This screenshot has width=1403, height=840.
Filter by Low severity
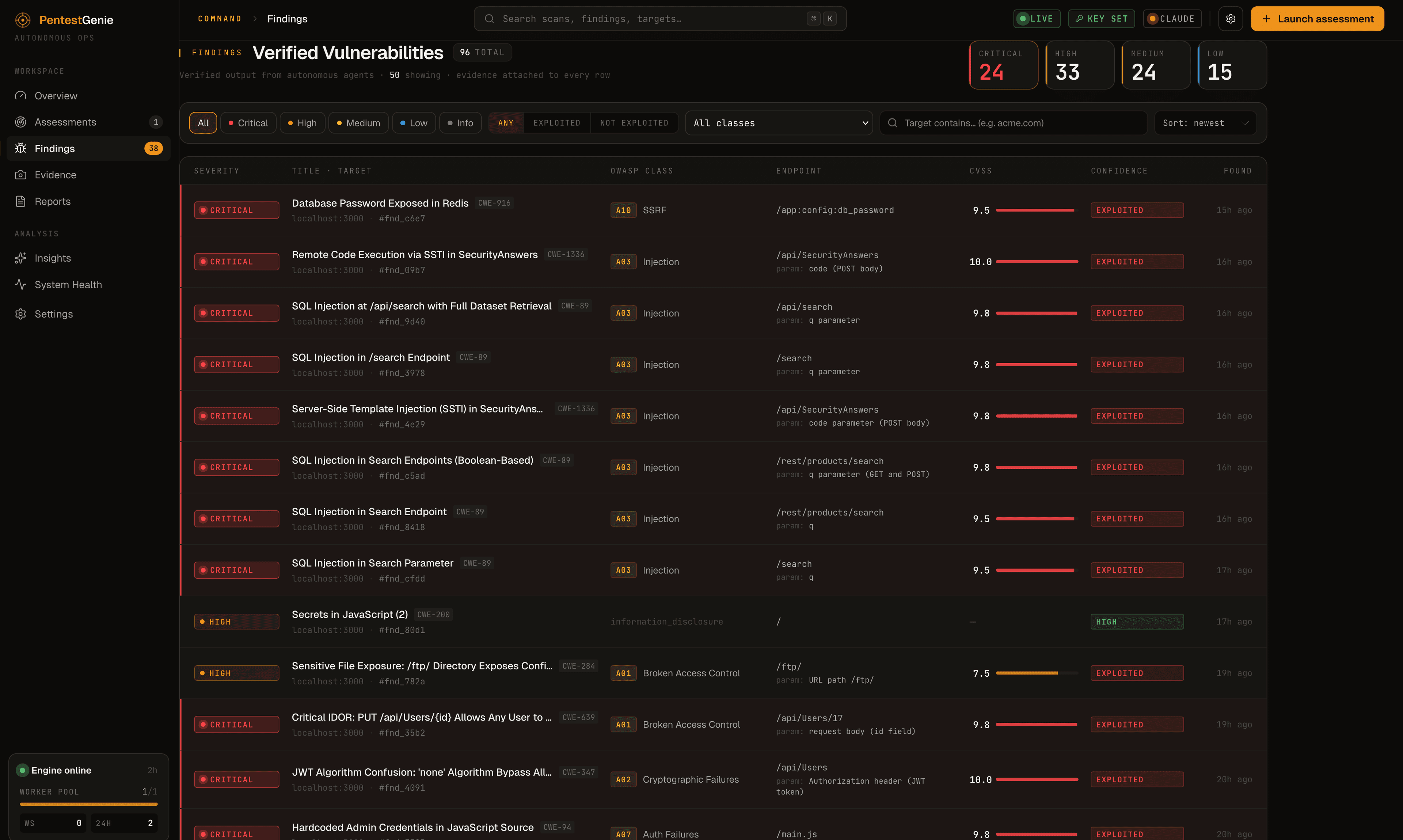[x=414, y=123]
